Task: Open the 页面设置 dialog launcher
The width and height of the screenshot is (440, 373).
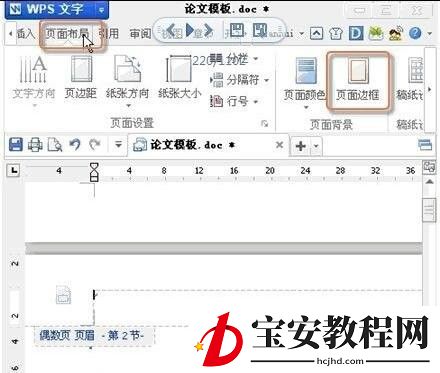Action: click(x=265, y=124)
